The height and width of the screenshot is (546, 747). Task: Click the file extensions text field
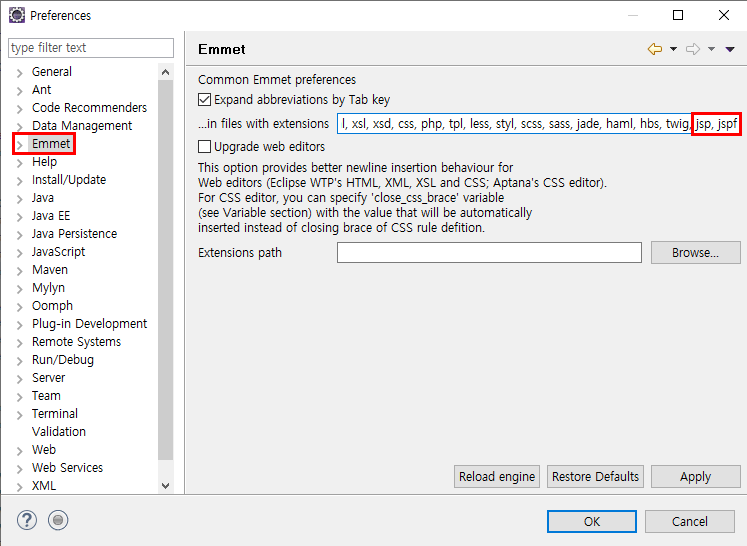point(538,124)
